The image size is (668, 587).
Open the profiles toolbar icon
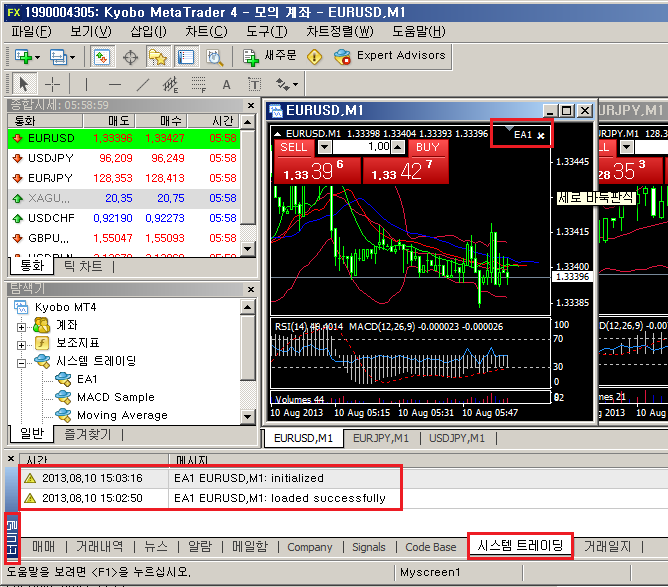click(x=58, y=57)
